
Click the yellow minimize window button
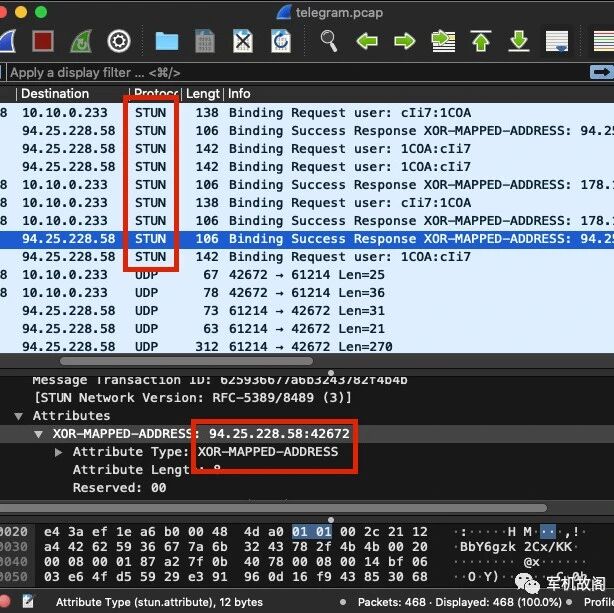point(21,12)
